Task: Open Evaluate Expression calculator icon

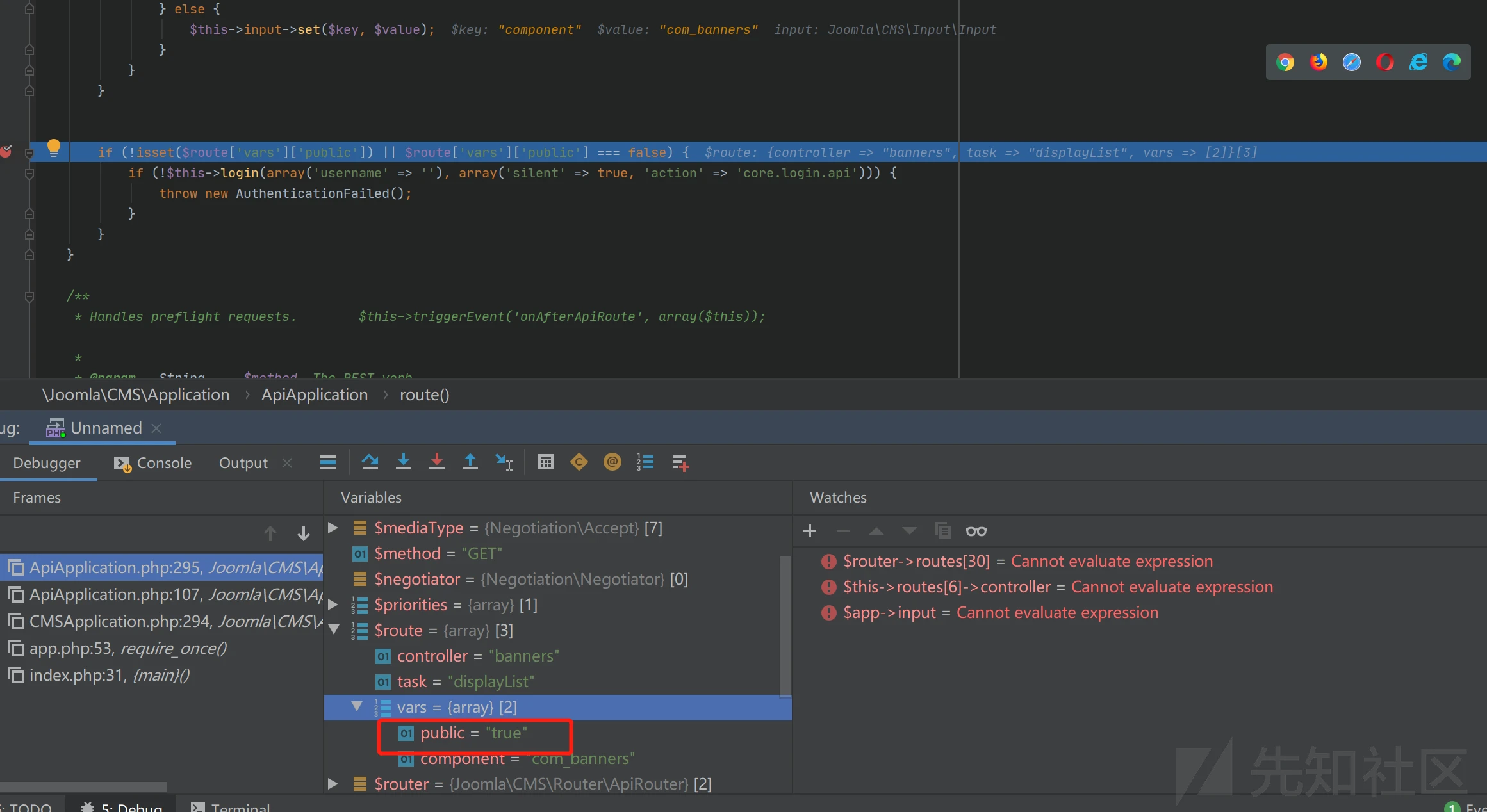Action: click(546, 462)
